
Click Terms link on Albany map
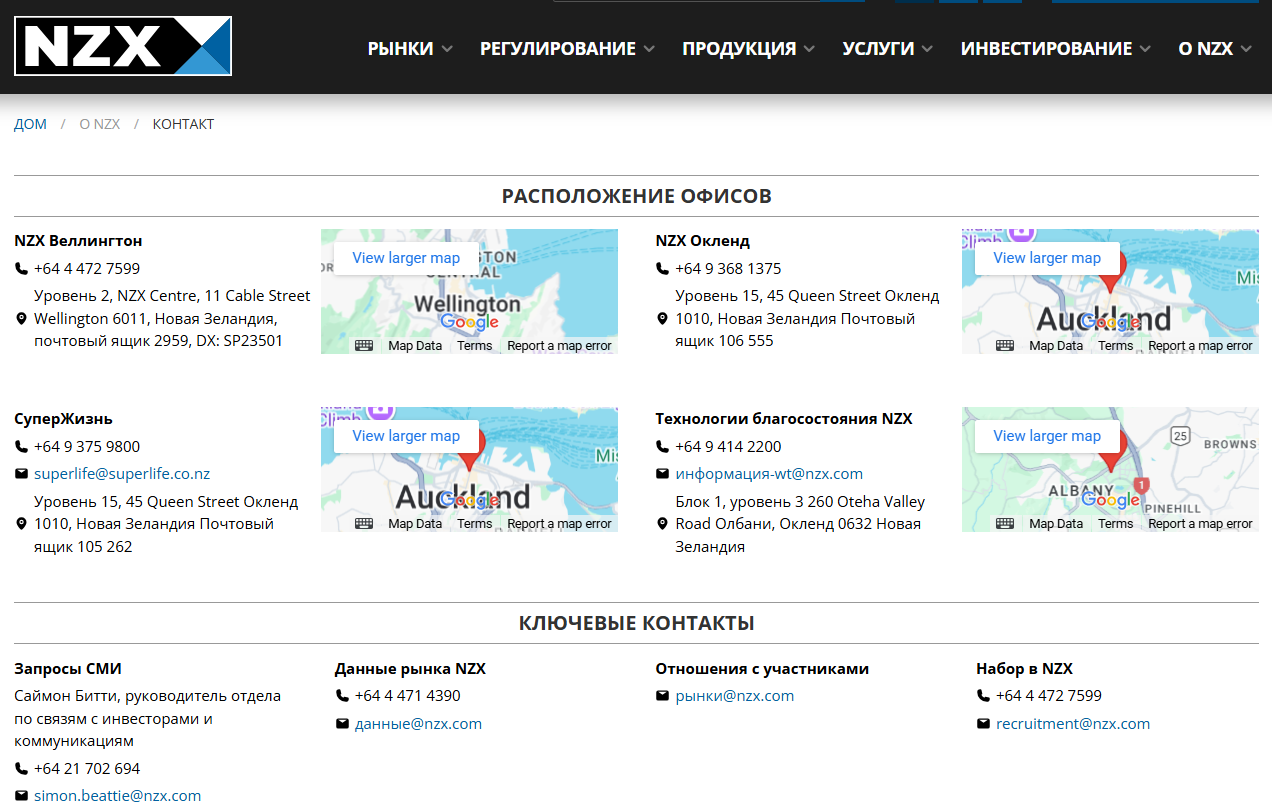(1116, 524)
